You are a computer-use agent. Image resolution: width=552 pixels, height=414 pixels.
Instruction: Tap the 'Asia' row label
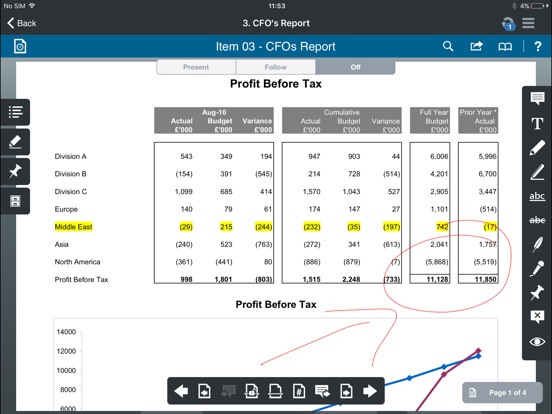61,244
